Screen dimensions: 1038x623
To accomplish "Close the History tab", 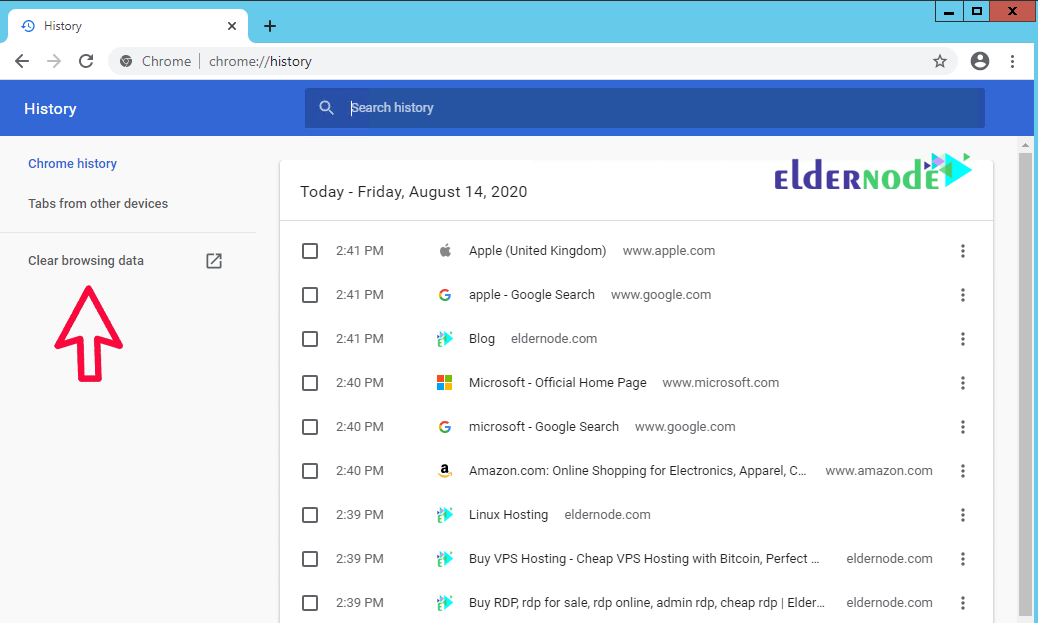I will pyautogui.click(x=232, y=26).
